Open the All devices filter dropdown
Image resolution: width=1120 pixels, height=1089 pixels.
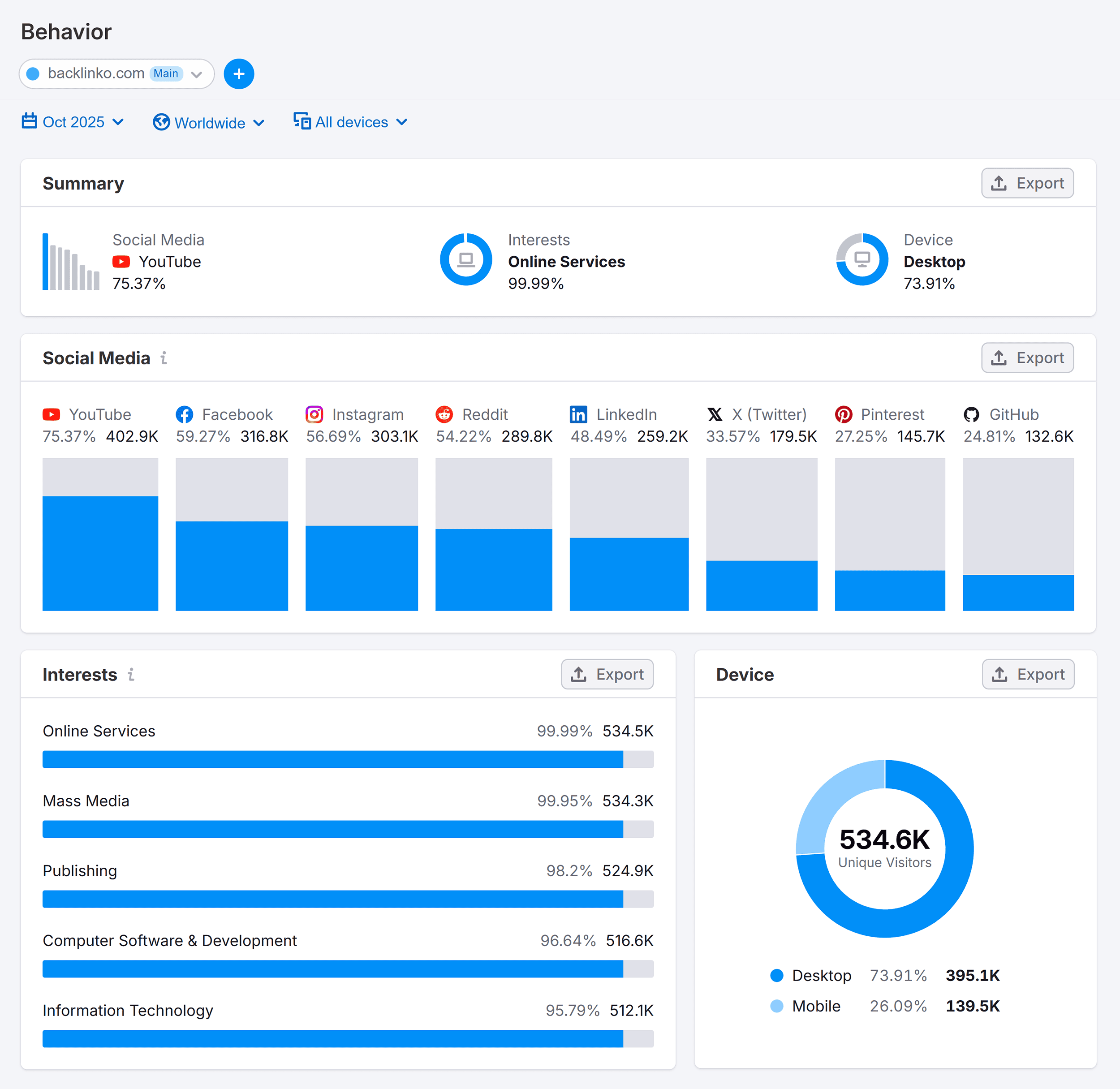click(x=351, y=122)
